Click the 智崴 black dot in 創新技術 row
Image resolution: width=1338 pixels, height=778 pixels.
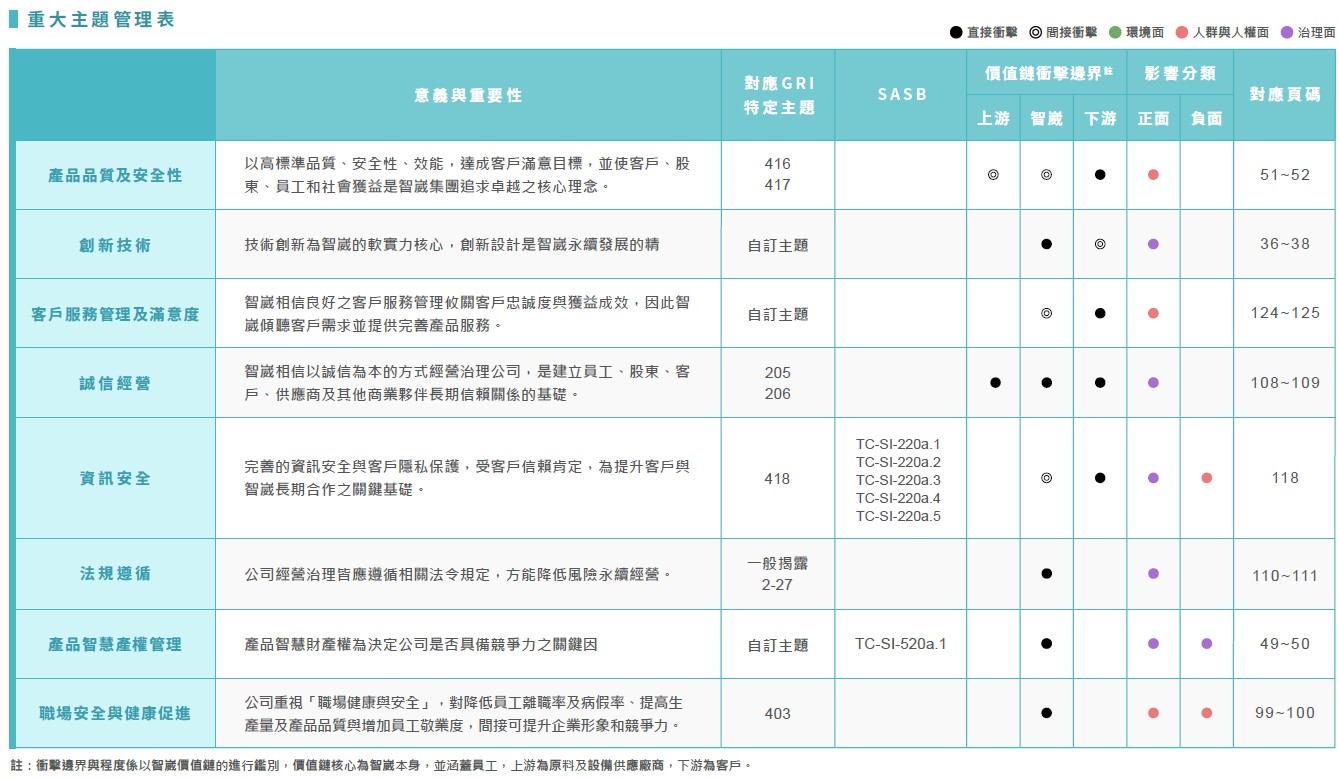pos(1046,244)
